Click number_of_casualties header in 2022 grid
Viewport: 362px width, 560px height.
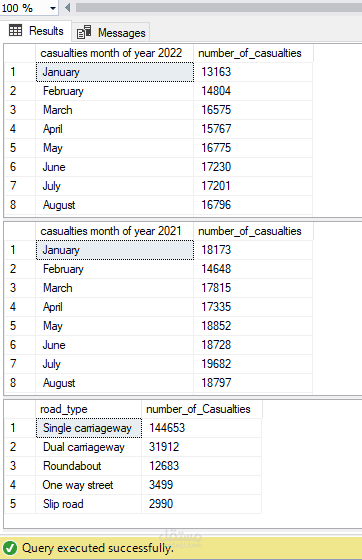pyautogui.click(x=253, y=53)
